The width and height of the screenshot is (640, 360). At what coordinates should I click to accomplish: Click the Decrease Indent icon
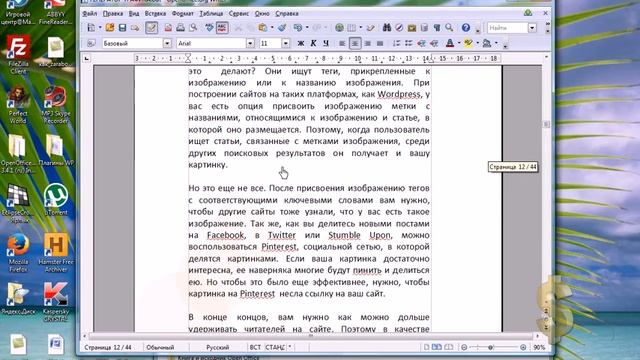point(422,43)
